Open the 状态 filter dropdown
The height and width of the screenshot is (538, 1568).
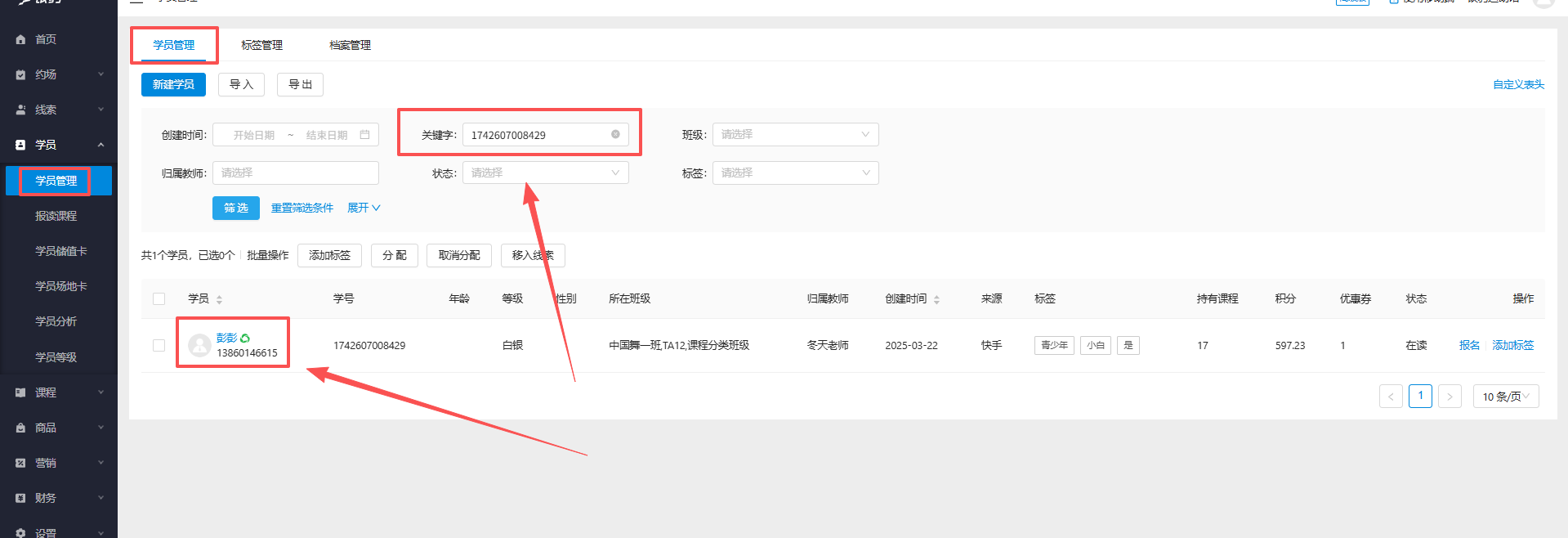(545, 173)
